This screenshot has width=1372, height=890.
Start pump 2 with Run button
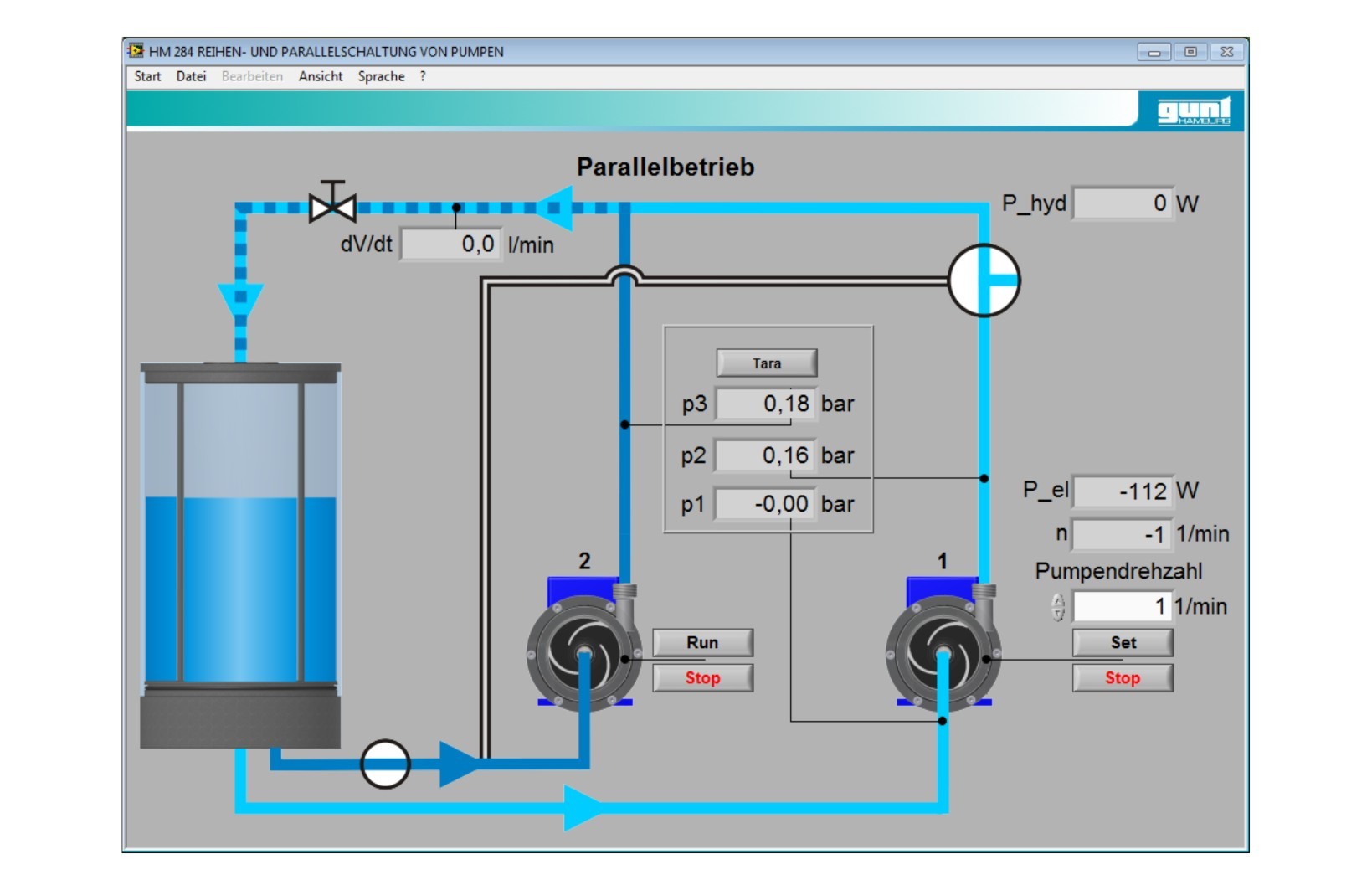pos(702,642)
